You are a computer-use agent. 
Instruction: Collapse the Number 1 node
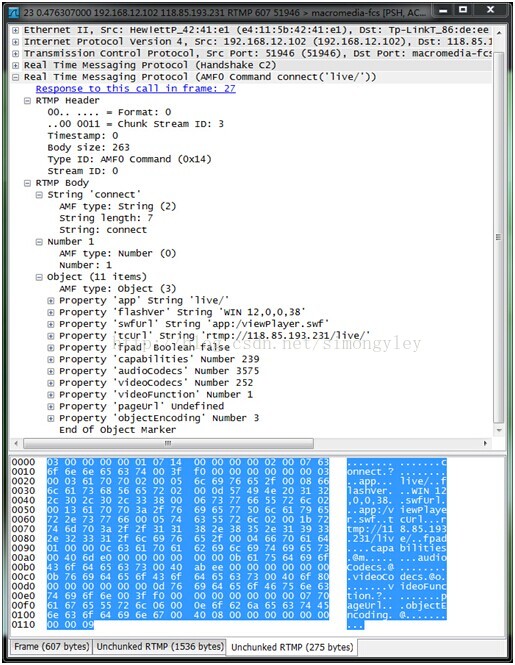point(39,242)
